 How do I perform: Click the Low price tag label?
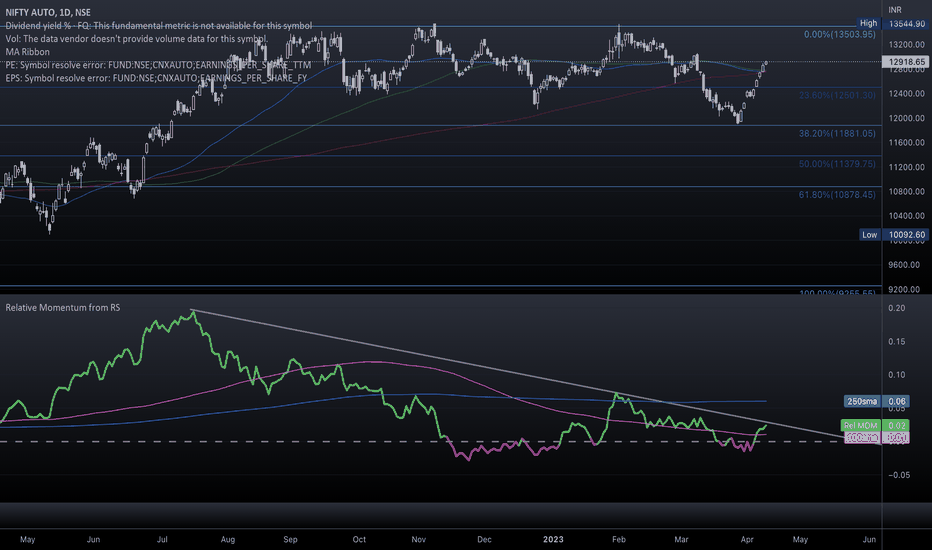[x=869, y=235]
